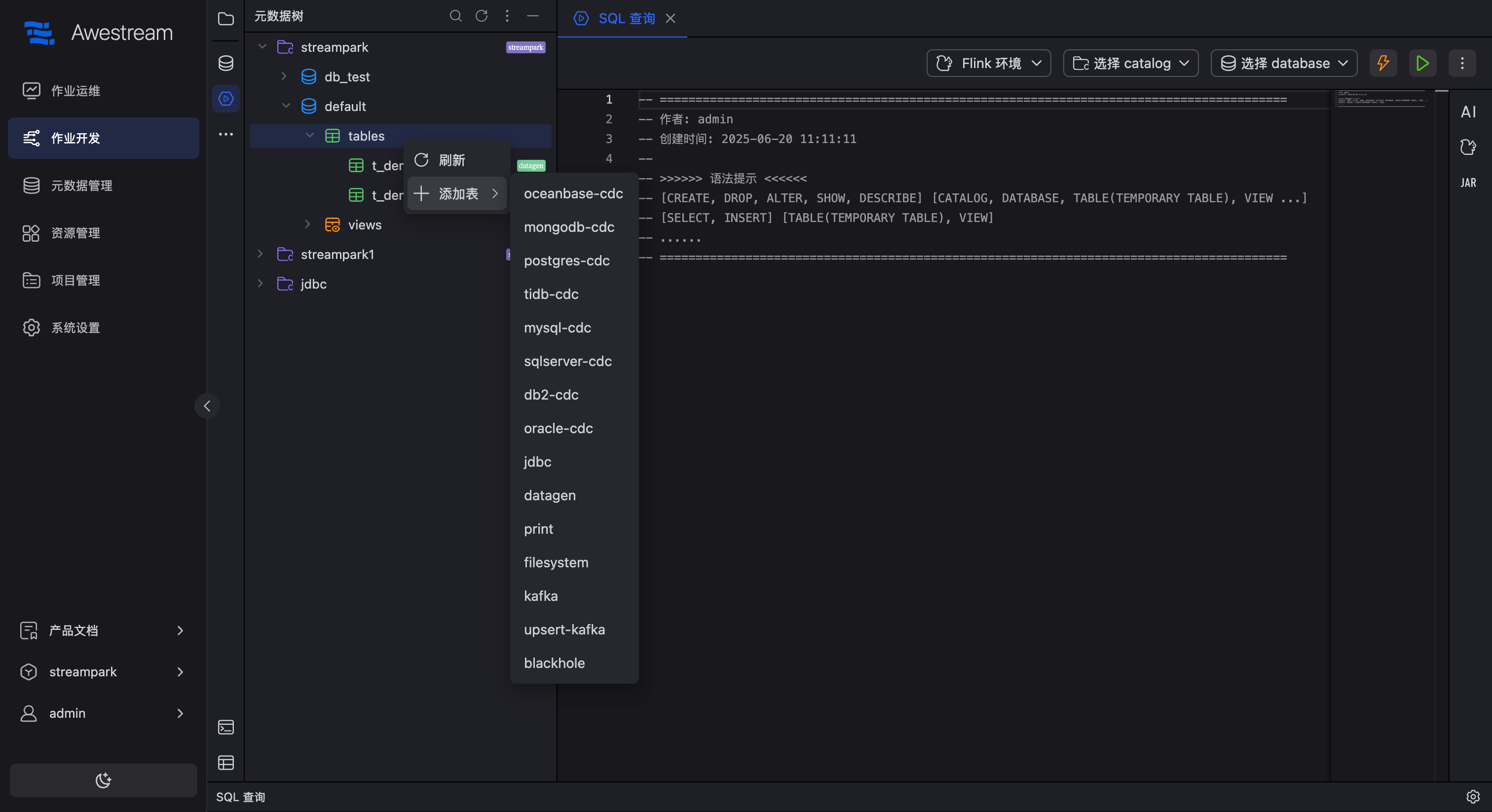
Task: Choose oracle-cdc connector
Action: [574, 429]
